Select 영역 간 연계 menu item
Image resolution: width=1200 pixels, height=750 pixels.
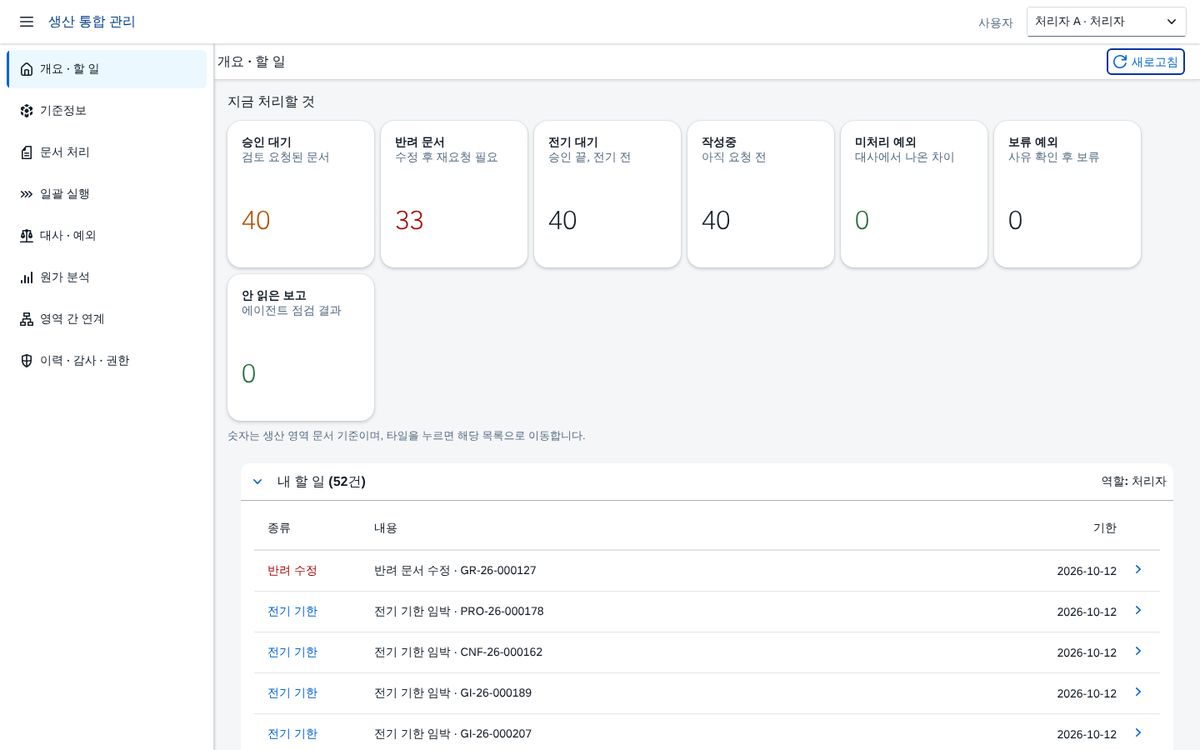tap(107, 319)
